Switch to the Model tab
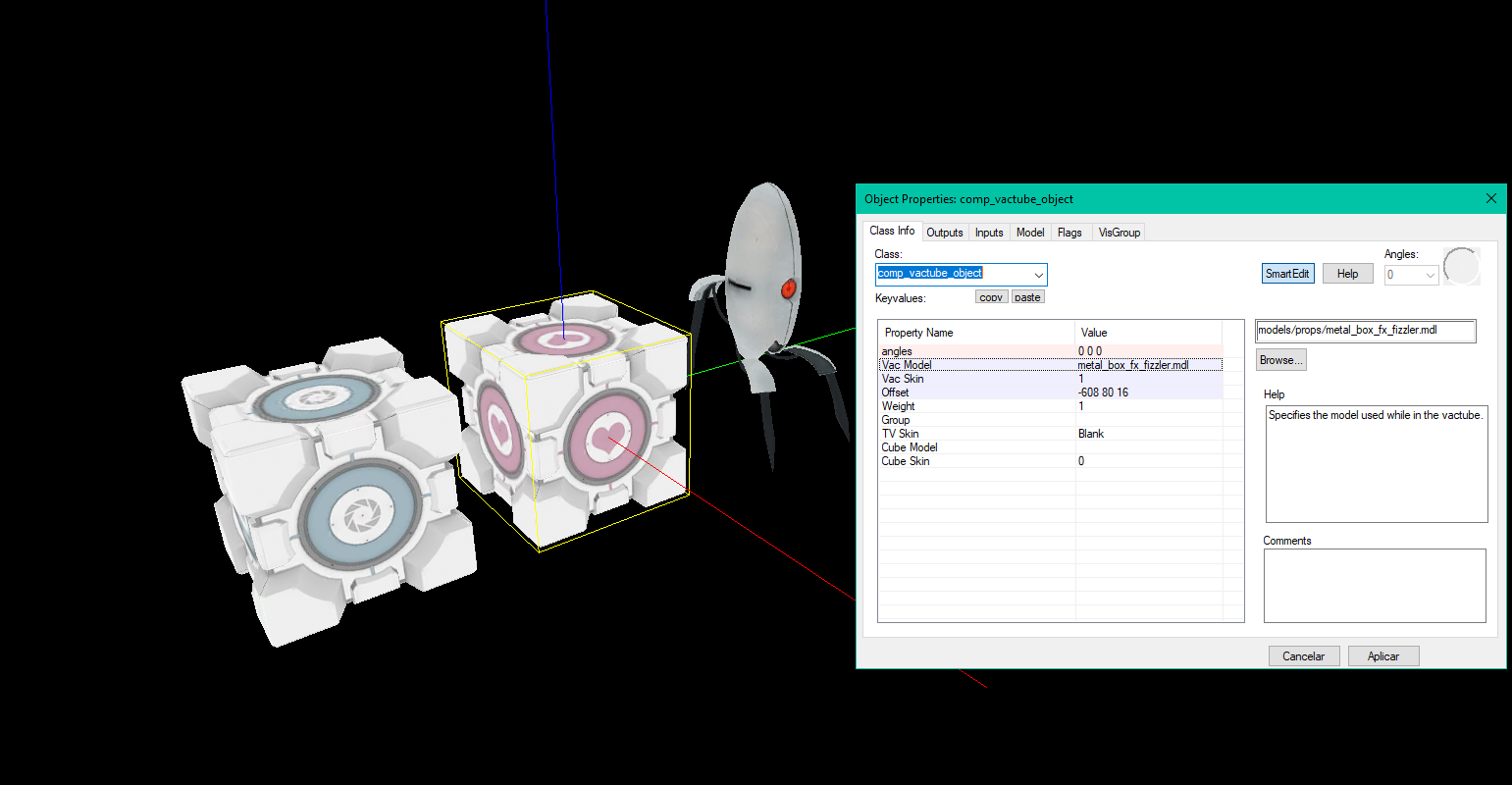The height and width of the screenshot is (785, 1512). click(1030, 233)
